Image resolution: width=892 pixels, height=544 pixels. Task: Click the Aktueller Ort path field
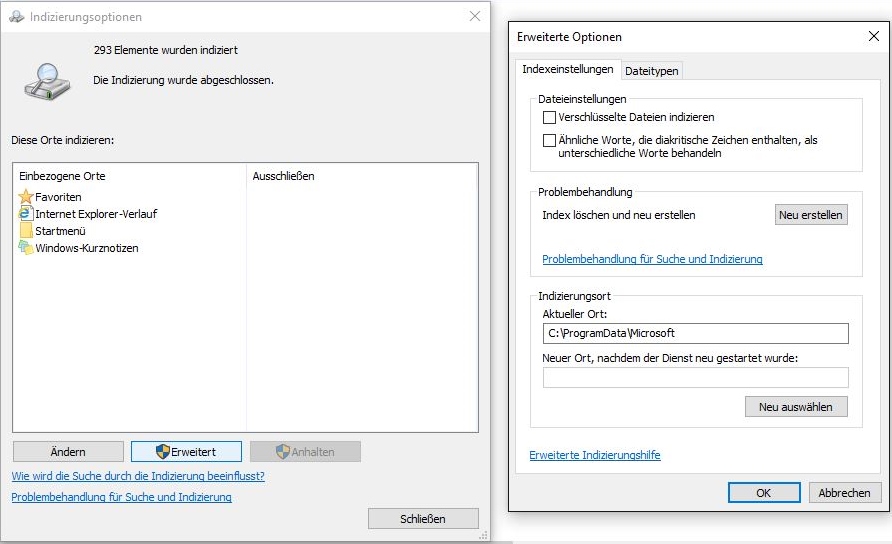(x=695, y=333)
